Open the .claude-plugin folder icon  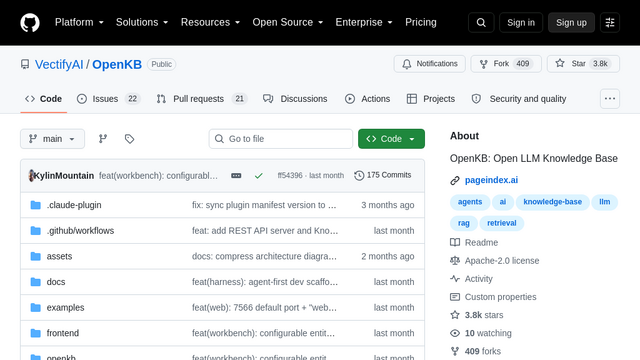point(36,205)
